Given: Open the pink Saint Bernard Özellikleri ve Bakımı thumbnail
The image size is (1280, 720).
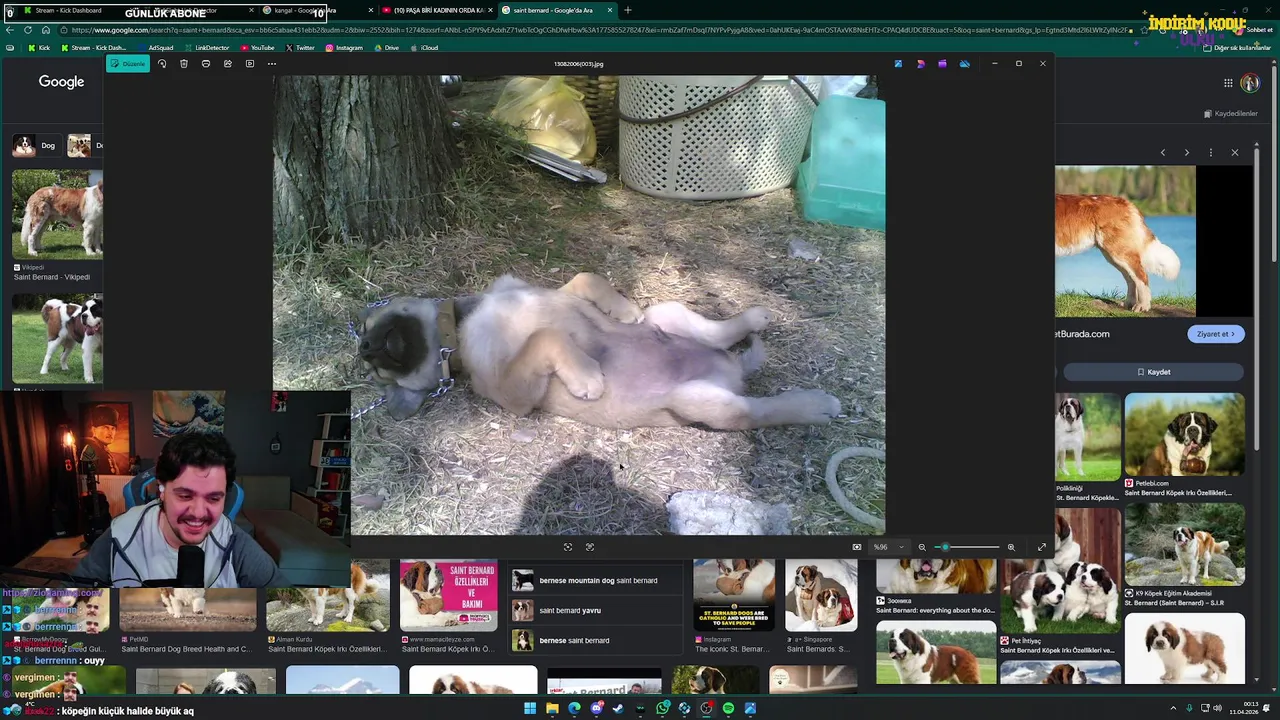Looking at the screenshot, I should (x=448, y=595).
